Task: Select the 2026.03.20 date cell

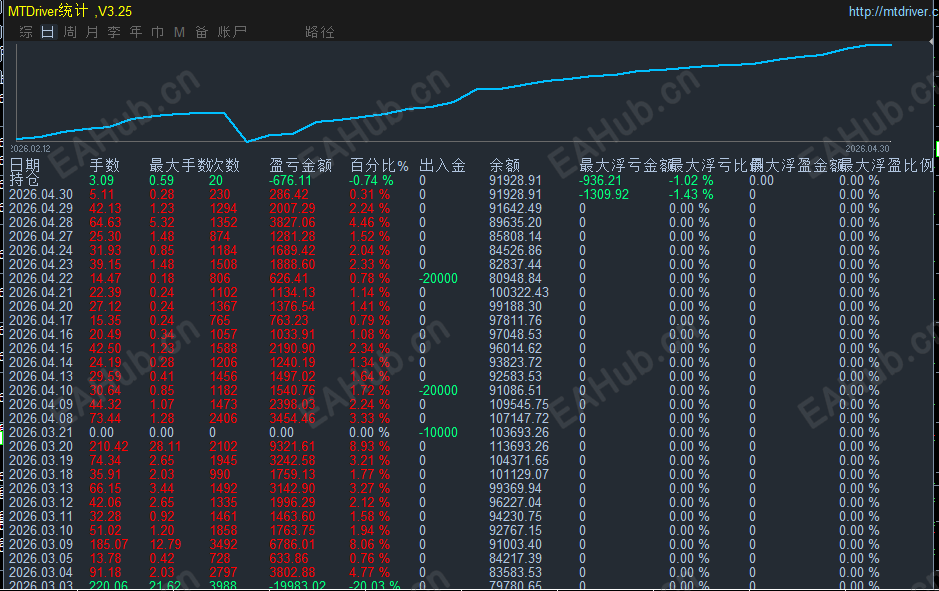Action: [41, 446]
